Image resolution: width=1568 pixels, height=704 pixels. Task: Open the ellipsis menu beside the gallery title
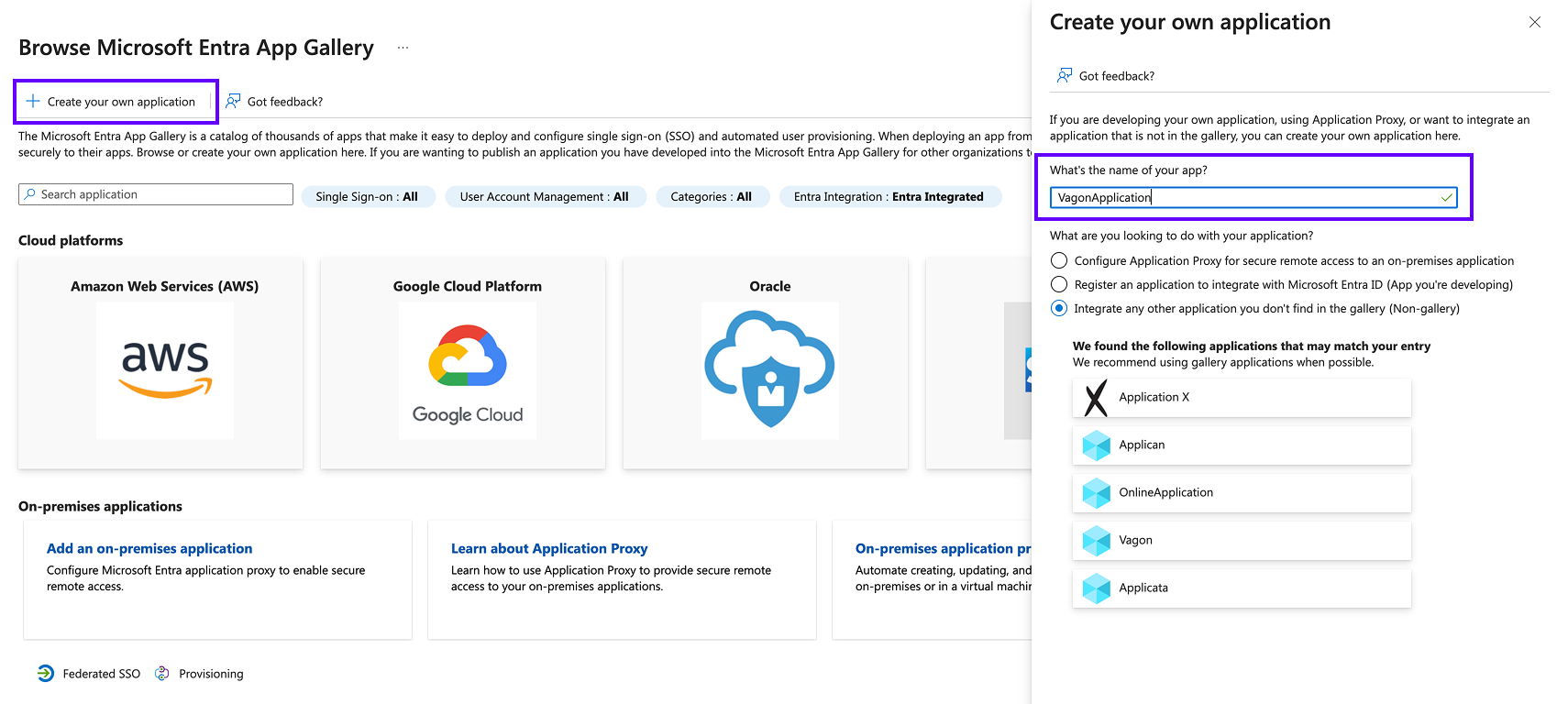403,48
